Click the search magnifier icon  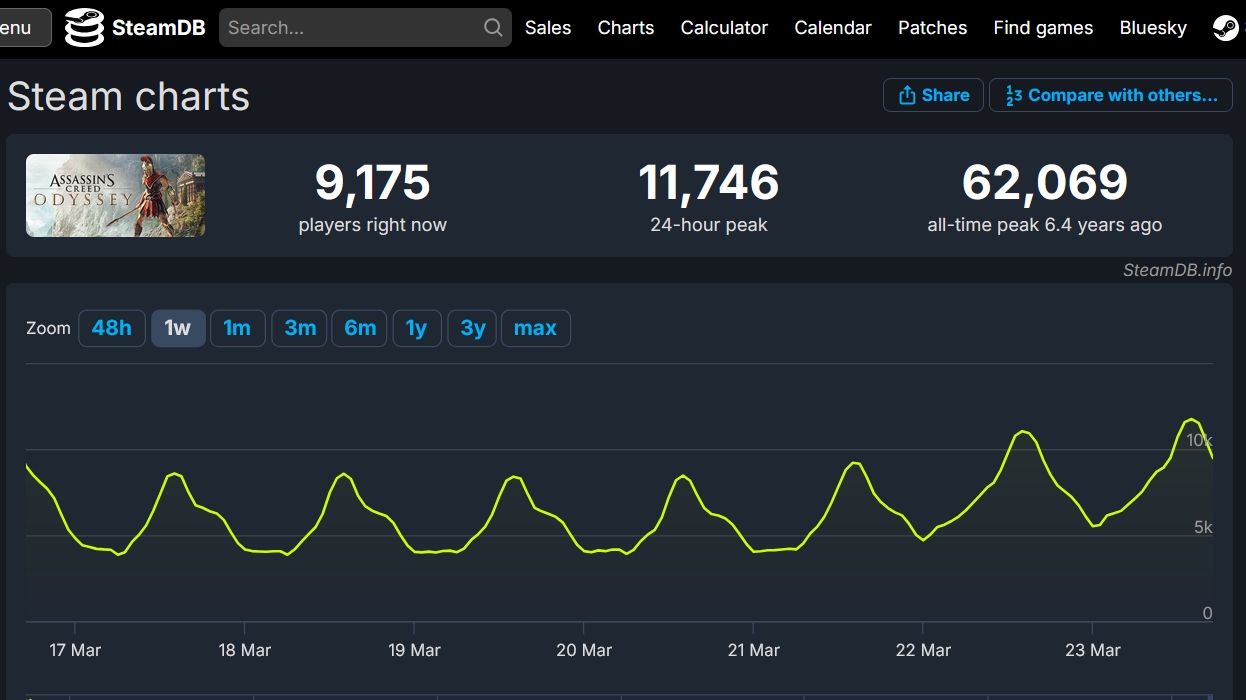tap(493, 28)
